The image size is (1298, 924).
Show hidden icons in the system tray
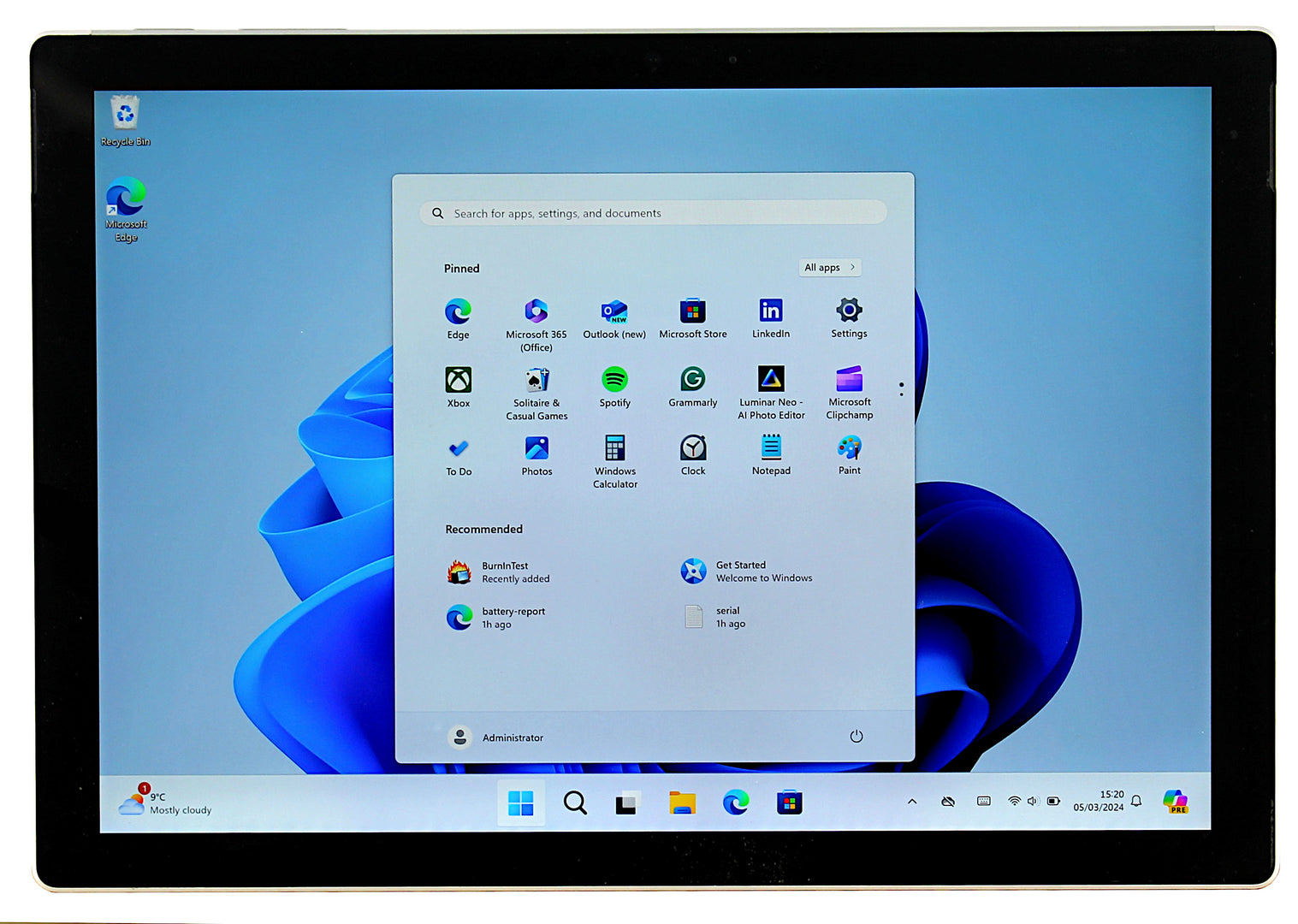tap(912, 802)
